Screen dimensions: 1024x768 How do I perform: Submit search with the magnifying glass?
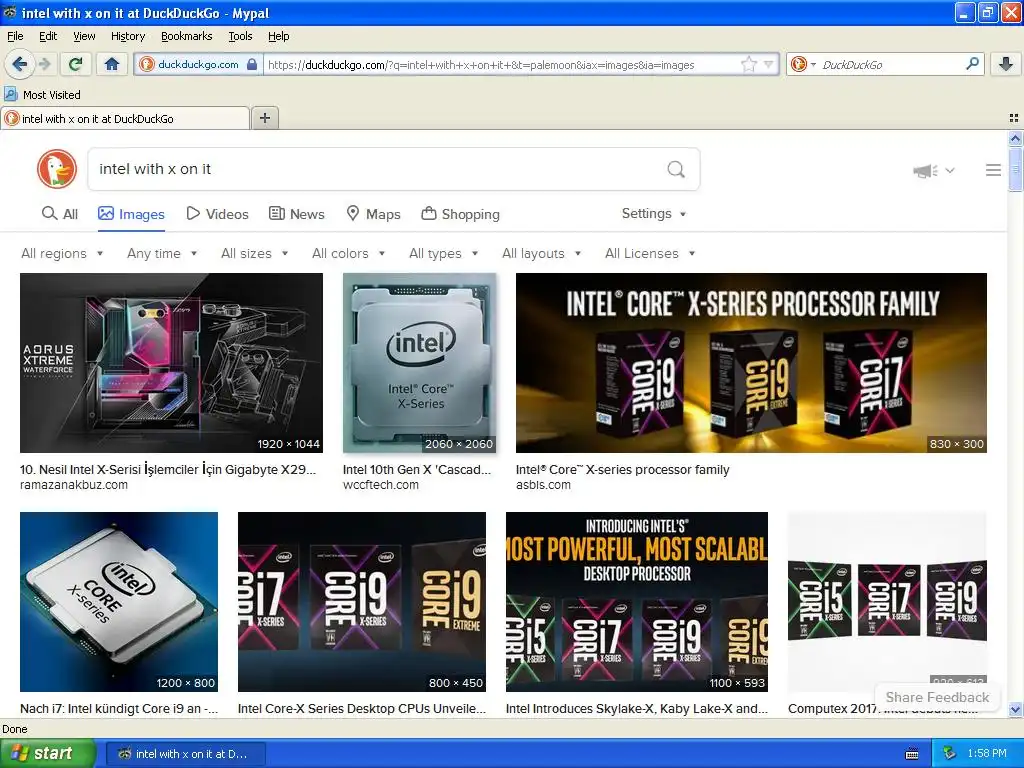tap(676, 170)
